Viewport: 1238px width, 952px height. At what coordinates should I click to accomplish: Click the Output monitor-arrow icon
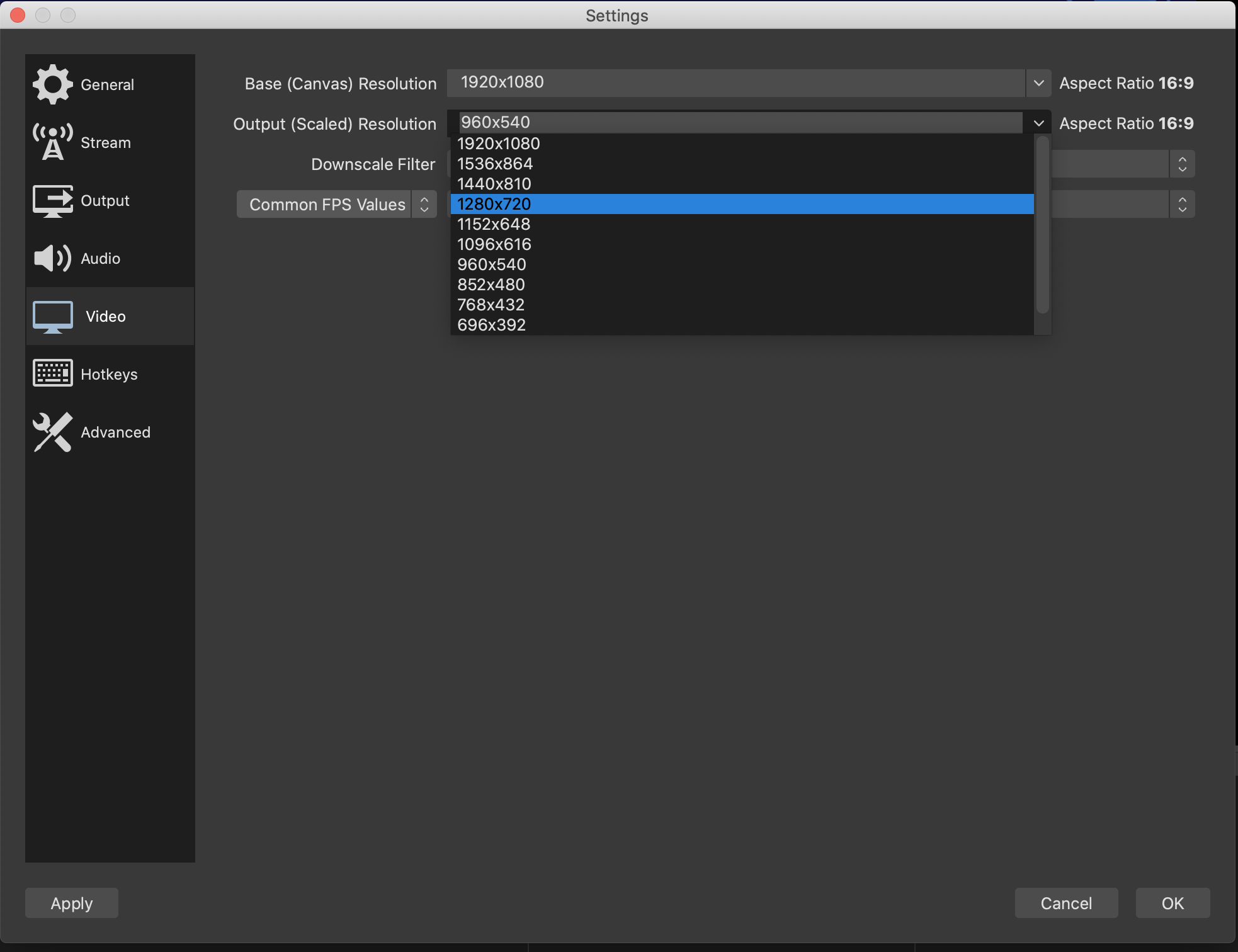[52, 200]
